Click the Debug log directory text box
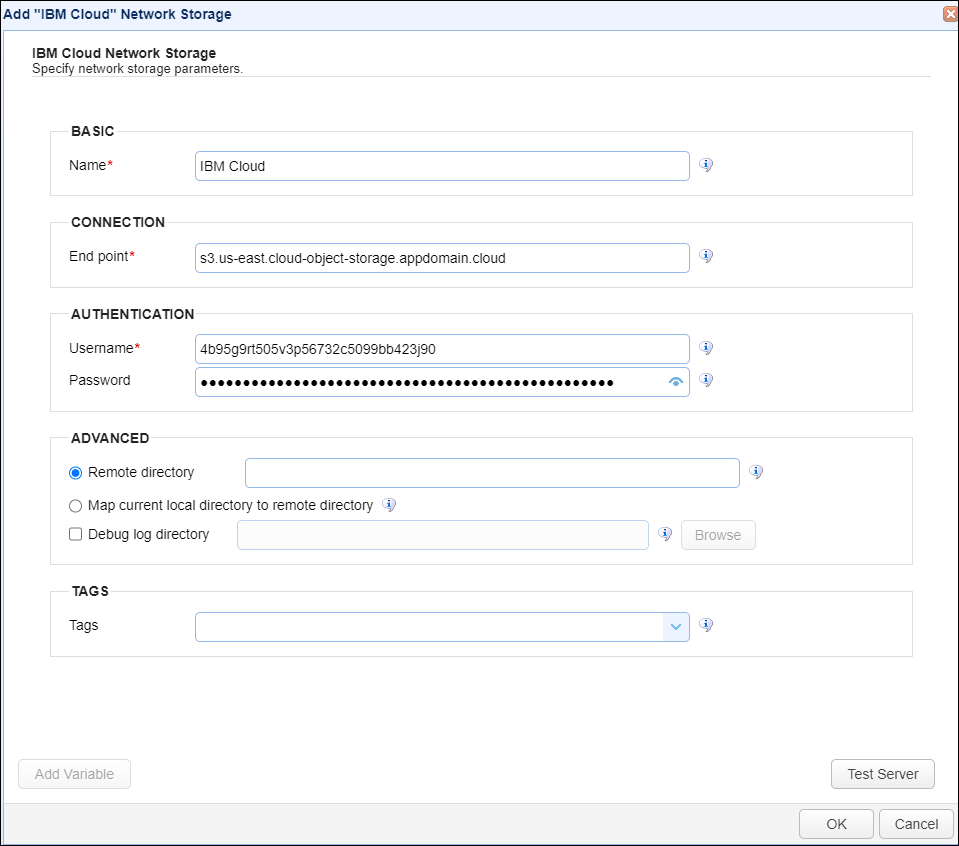The width and height of the screenshot is (959, 846). tap(443, 535)
